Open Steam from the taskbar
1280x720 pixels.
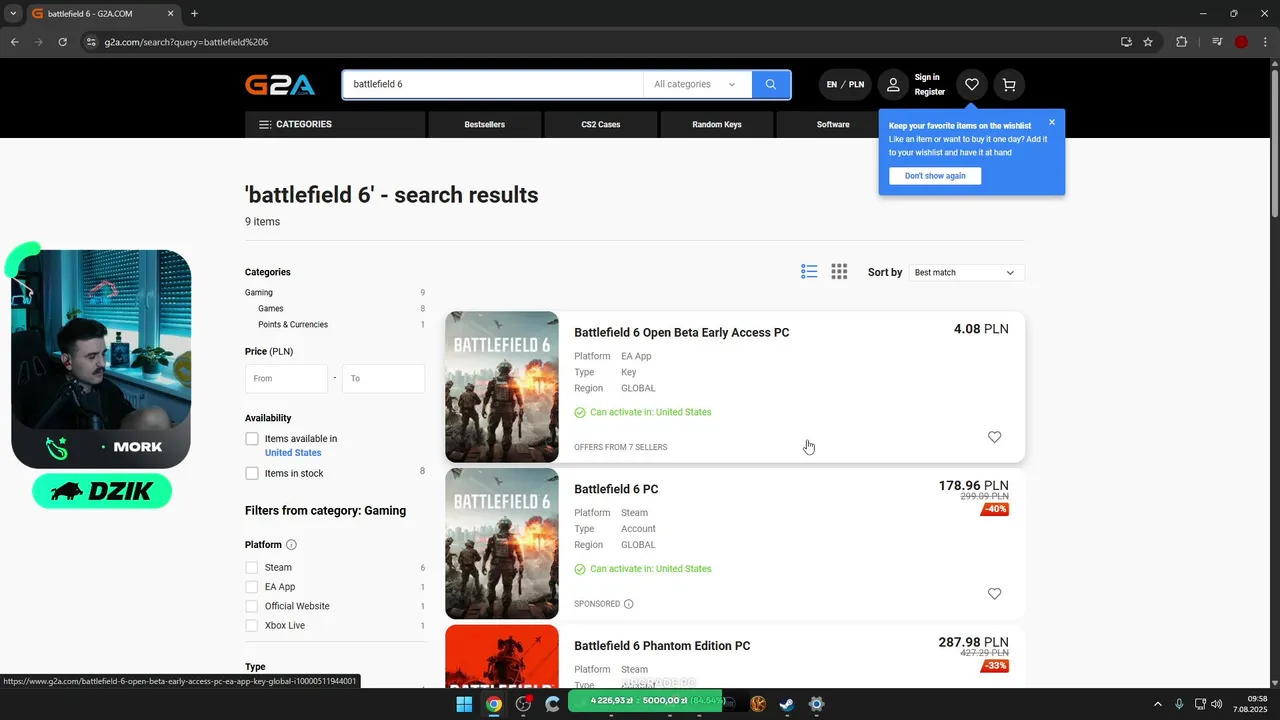pos(787,704)
